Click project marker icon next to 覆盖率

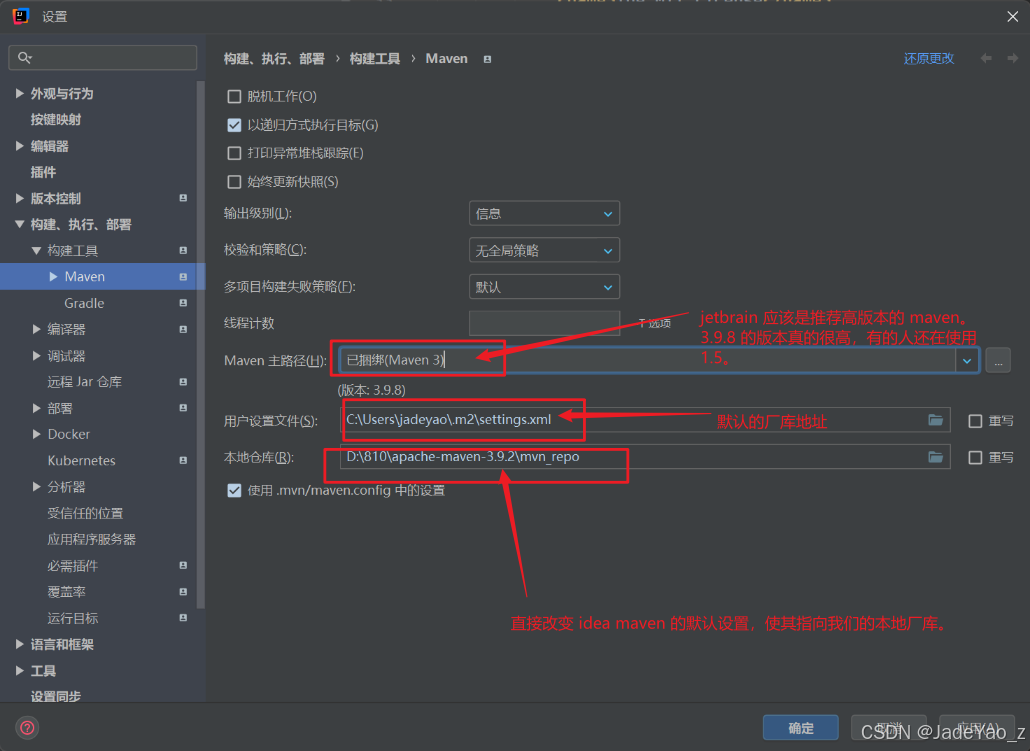click(183, 591)
